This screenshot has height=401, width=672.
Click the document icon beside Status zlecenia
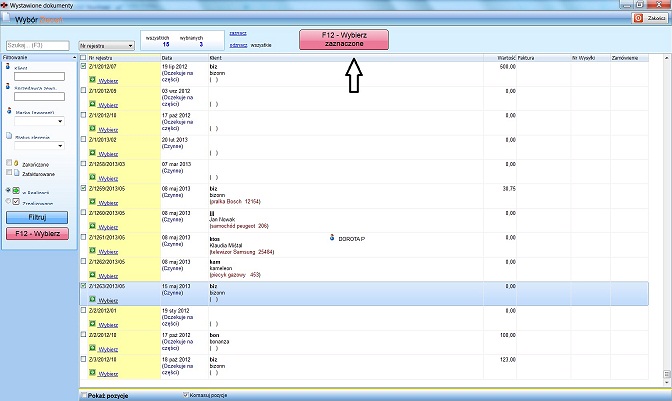(9, 135)
